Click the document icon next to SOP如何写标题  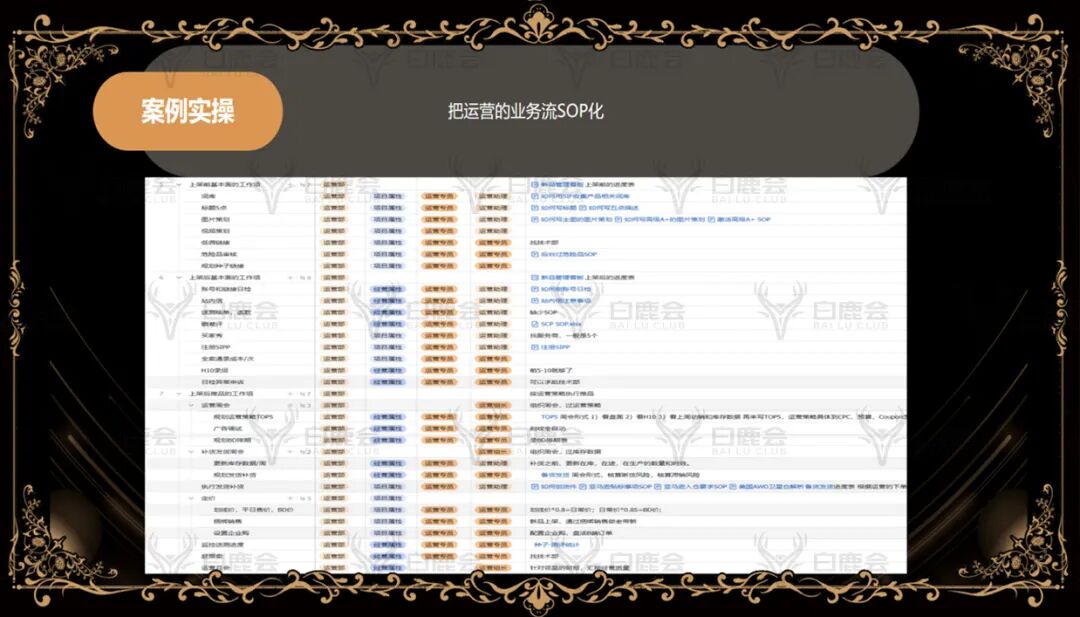(x=533, y=208)
